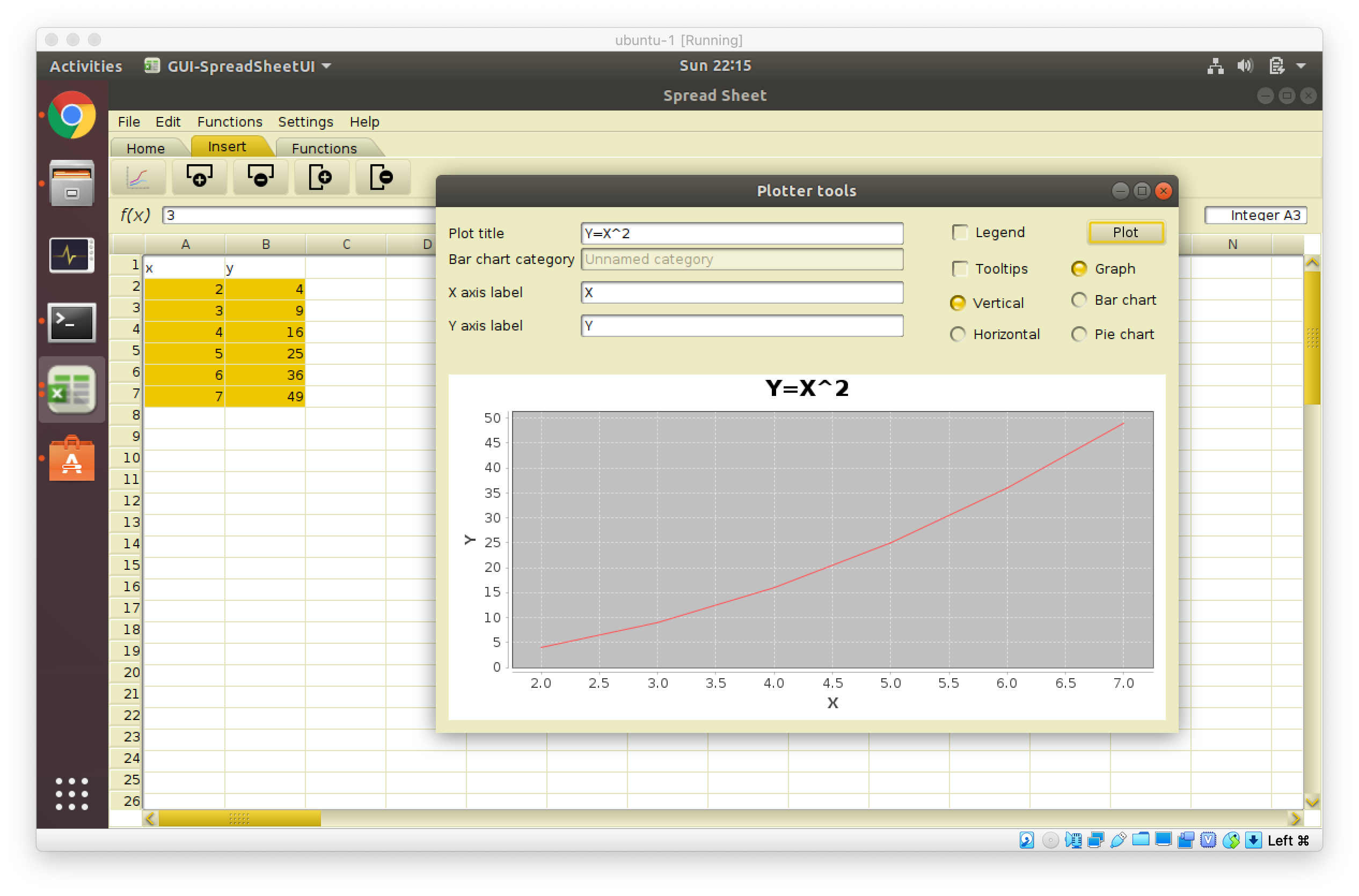
Task: Enable the Legend checkbox
Action: pyautogui.click(x=960, y=232)
